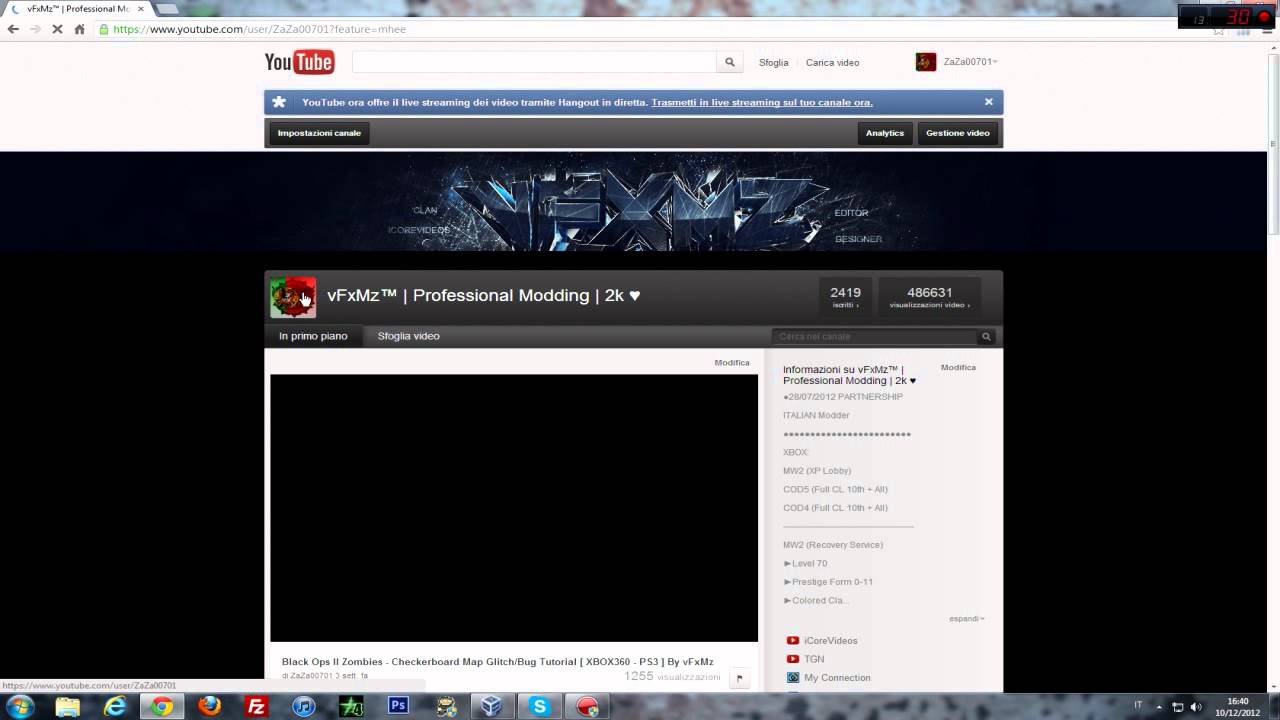Click Modifica above the featured video

click(732, 363)
